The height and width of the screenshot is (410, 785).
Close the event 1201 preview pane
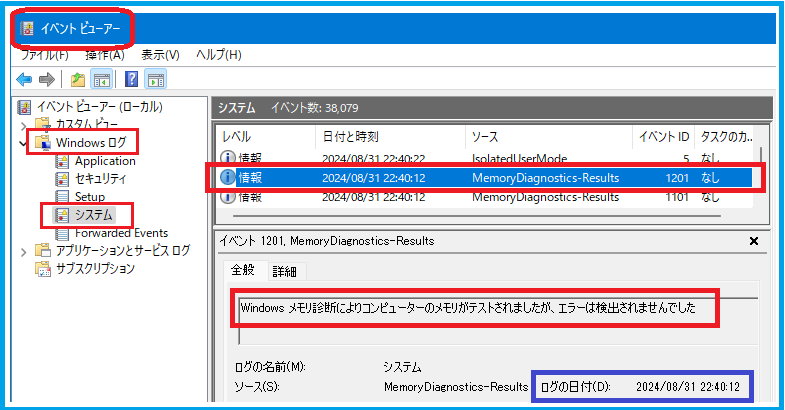(x=753, y=241)
